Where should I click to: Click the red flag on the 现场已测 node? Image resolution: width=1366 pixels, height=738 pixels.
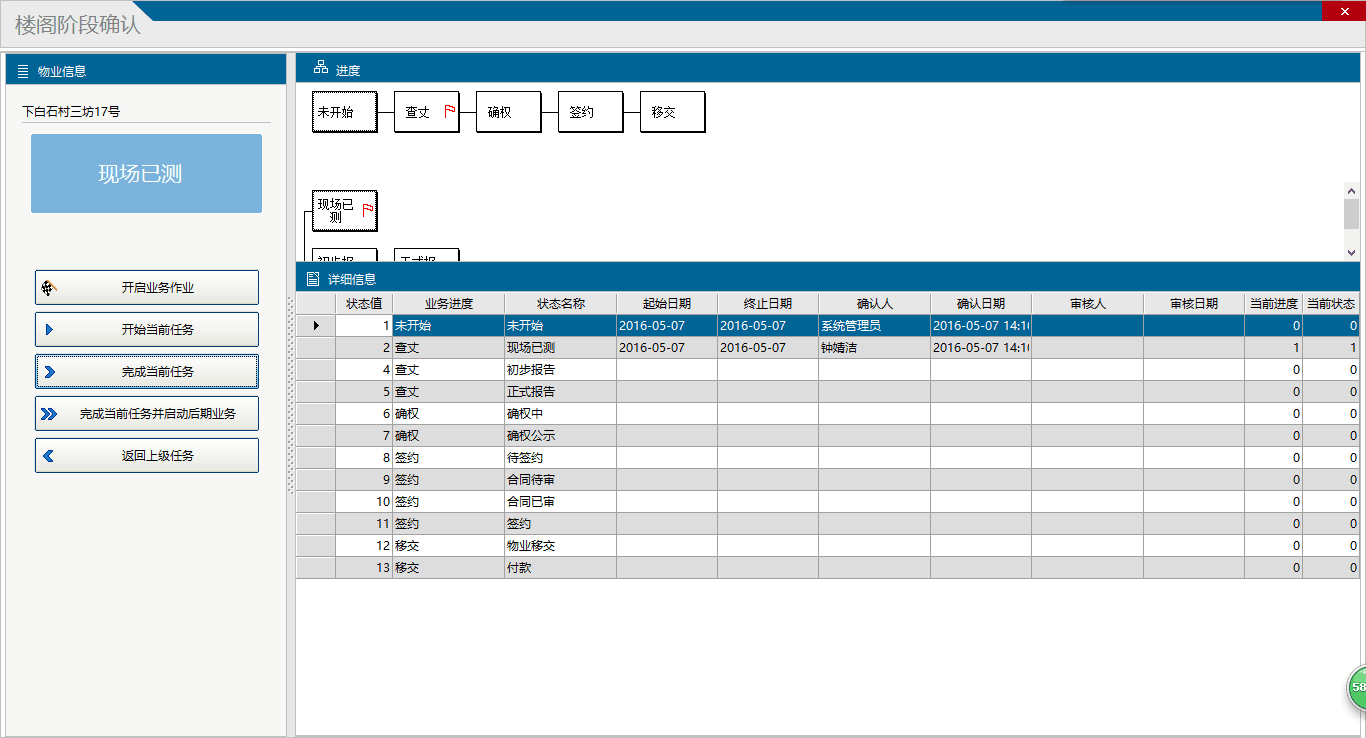tap(367, 209)
